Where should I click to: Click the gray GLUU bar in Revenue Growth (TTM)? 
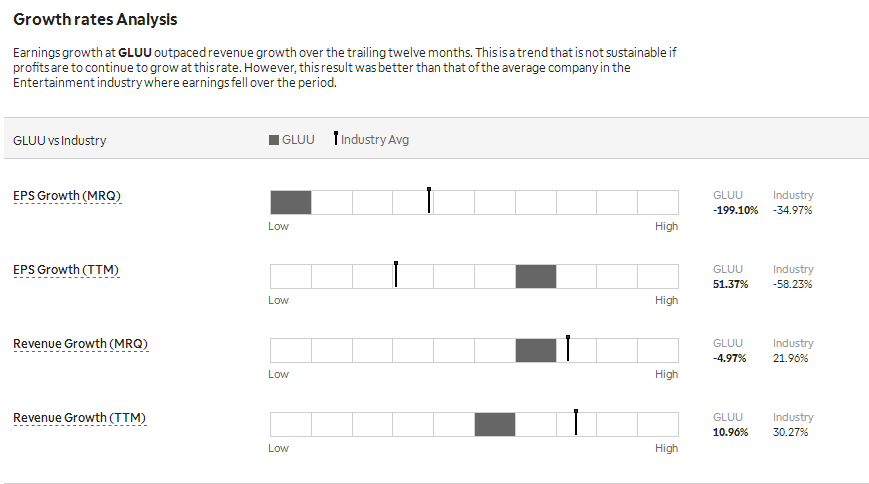[x=495, y=424]
